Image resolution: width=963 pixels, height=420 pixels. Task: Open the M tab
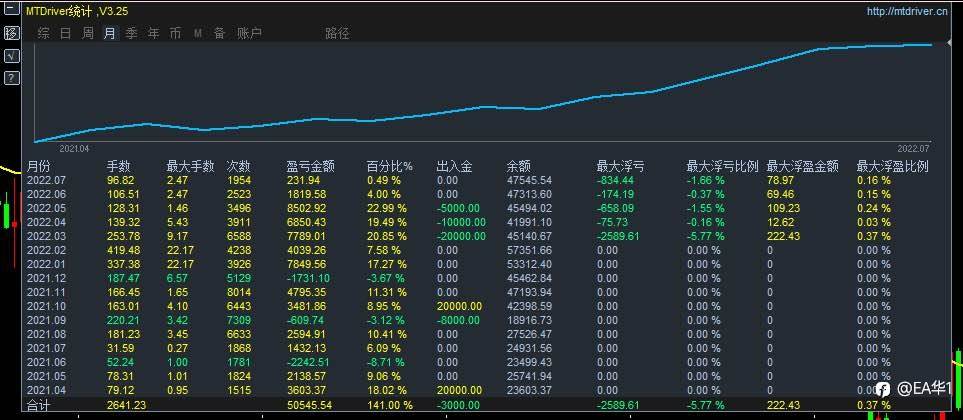point(198,33)
